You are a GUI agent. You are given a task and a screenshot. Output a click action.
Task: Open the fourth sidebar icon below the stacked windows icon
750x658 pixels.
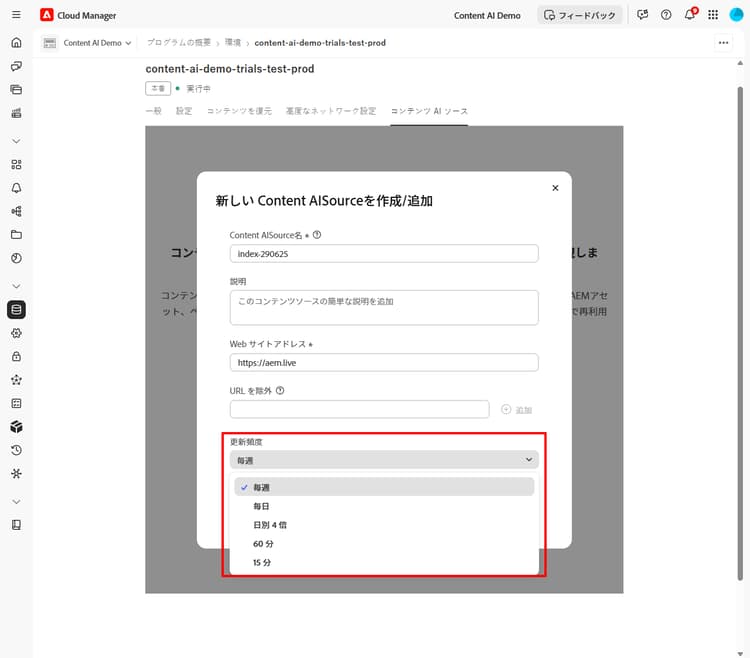[x=16, y=113]
